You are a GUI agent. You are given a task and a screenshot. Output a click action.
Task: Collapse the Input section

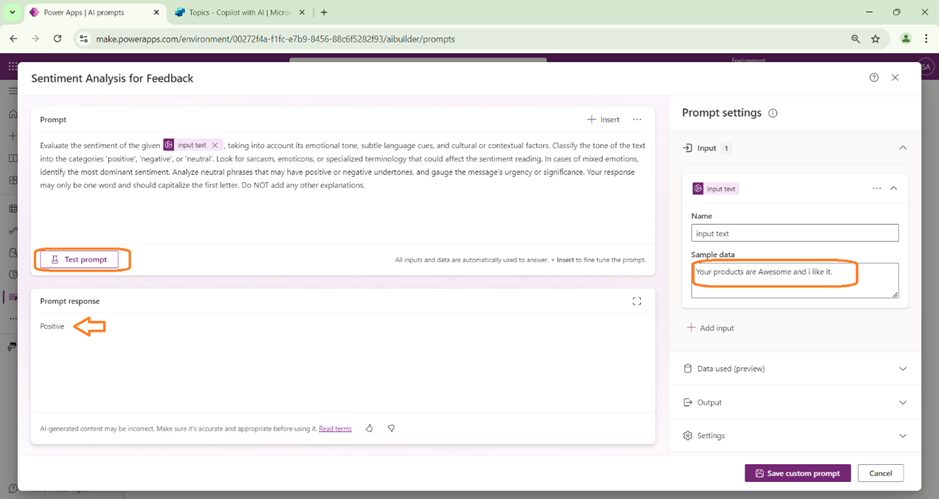click(x=902, y=148)
